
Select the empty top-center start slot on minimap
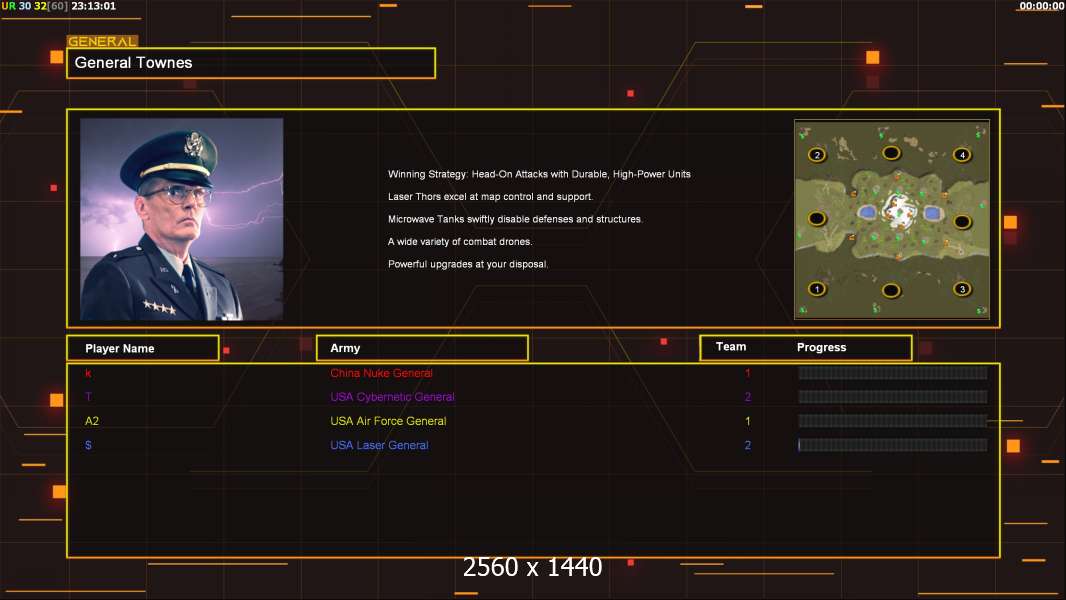pyautogui.click(x=891, y=153)
